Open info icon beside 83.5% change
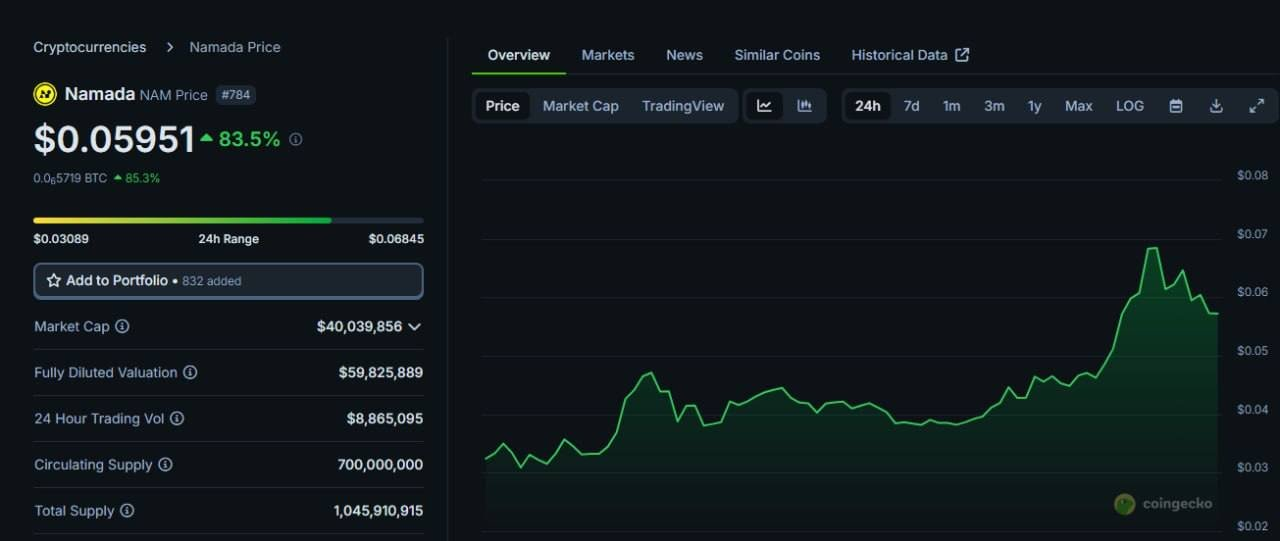Viewport: 1280px width, 541px height. (295, 140)
